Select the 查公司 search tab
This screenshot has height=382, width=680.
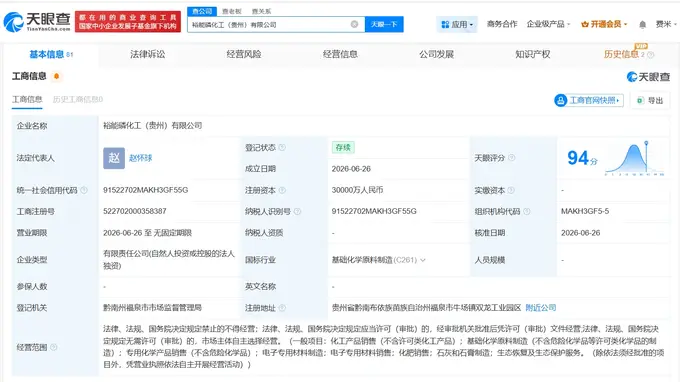point(202,11)
